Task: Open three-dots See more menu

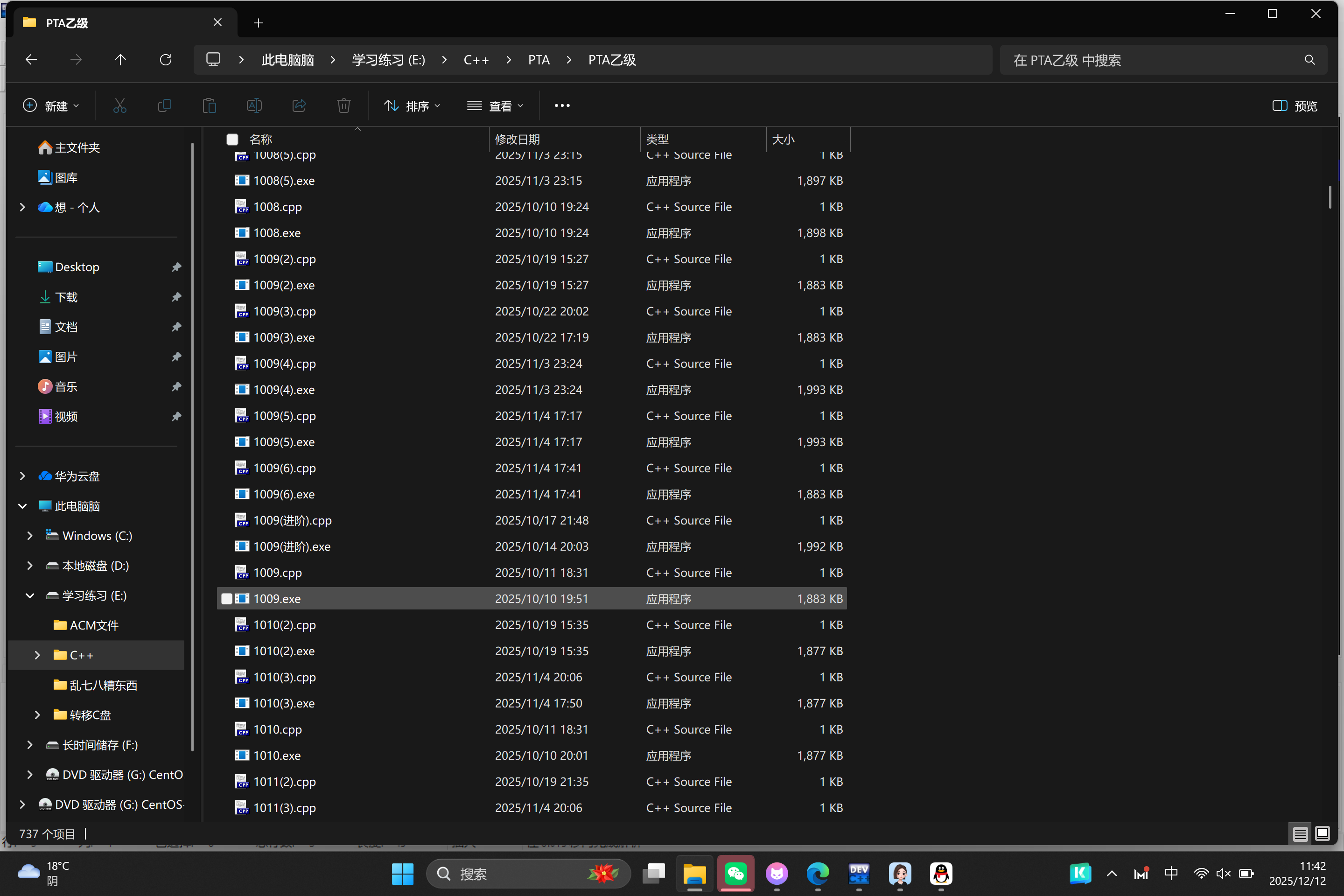Action: pyautogui.click(x=562, y=106)
